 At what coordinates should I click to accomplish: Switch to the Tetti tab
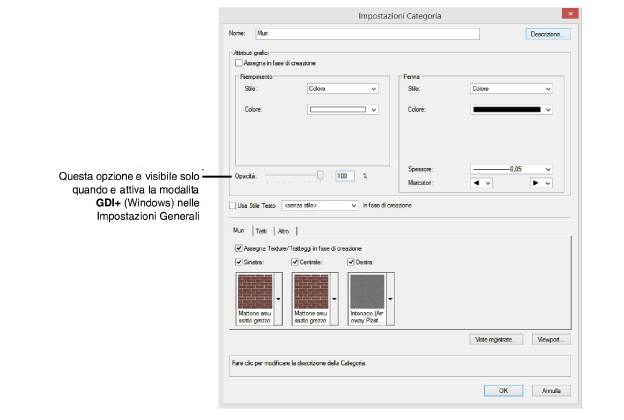(x=262, y=231)
